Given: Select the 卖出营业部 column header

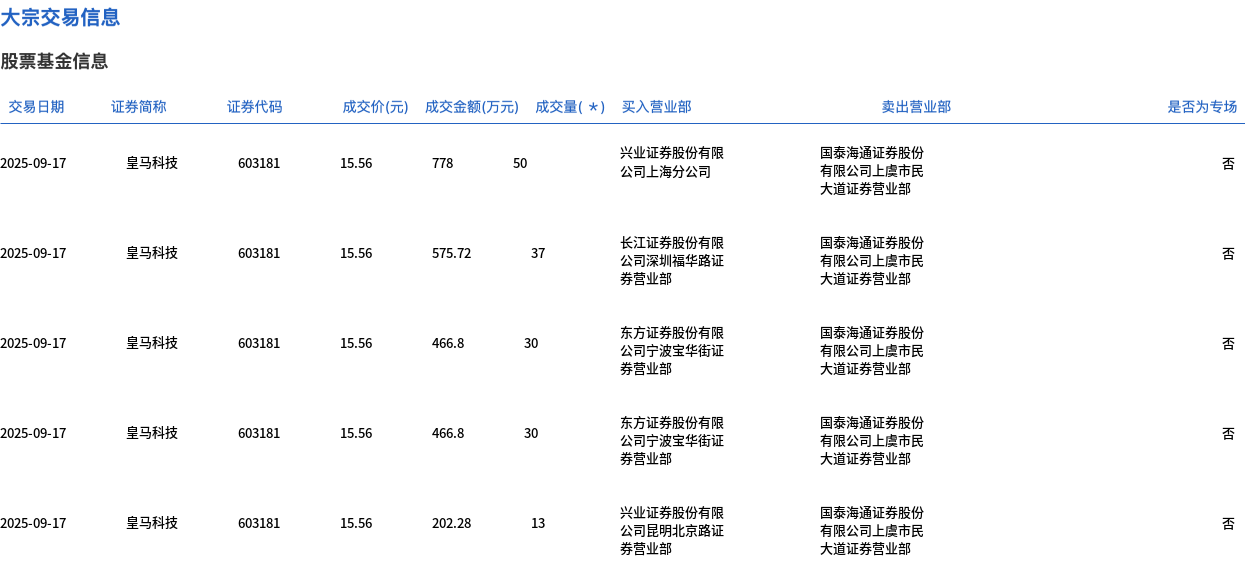Looking at the screenshot, I should tap(916, 107).
